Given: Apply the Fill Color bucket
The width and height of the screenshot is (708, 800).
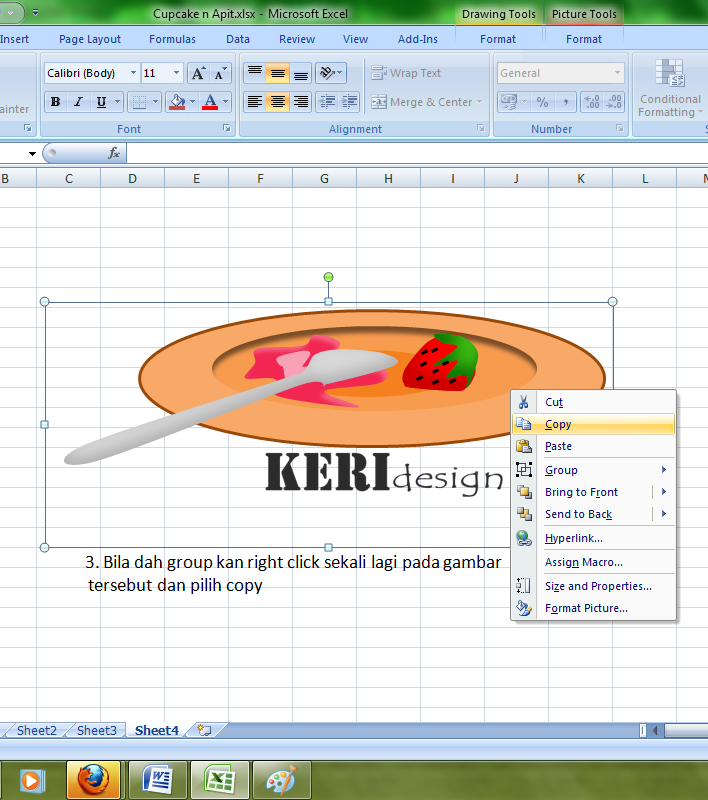Looking at the screenshot, I should point(177,102).
